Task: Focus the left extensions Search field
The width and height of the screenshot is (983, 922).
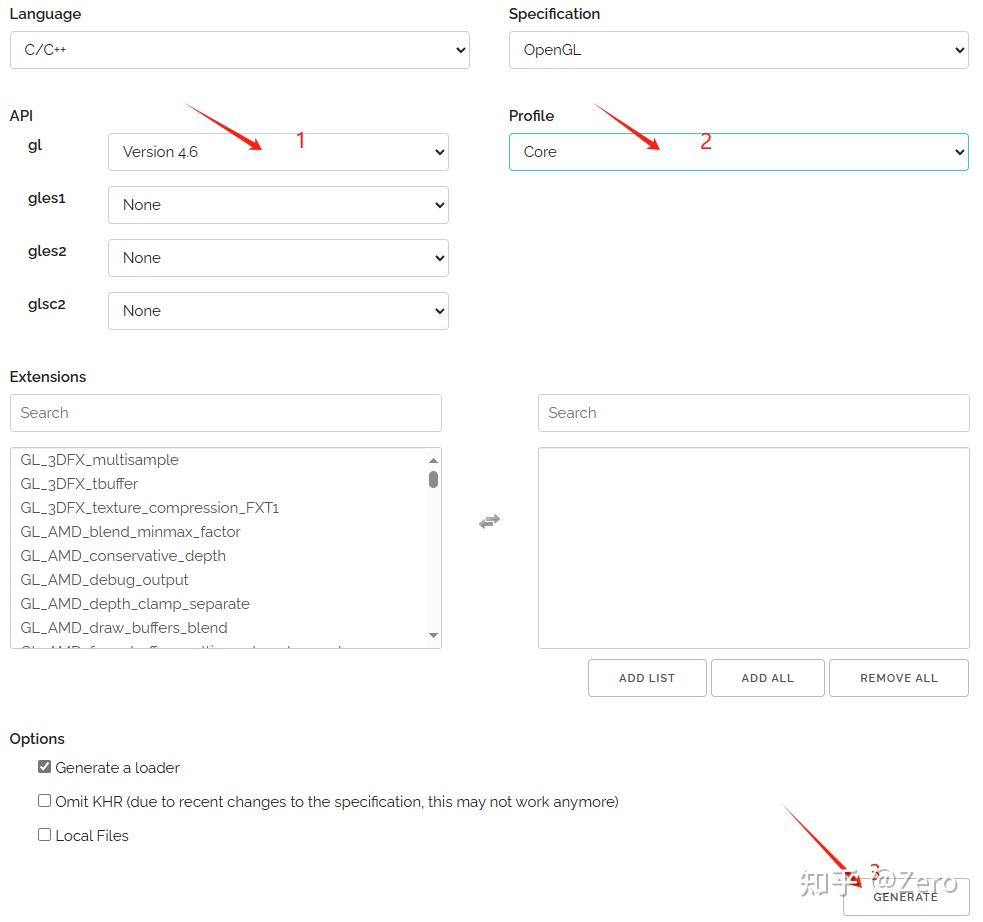Action: point(225,413)
